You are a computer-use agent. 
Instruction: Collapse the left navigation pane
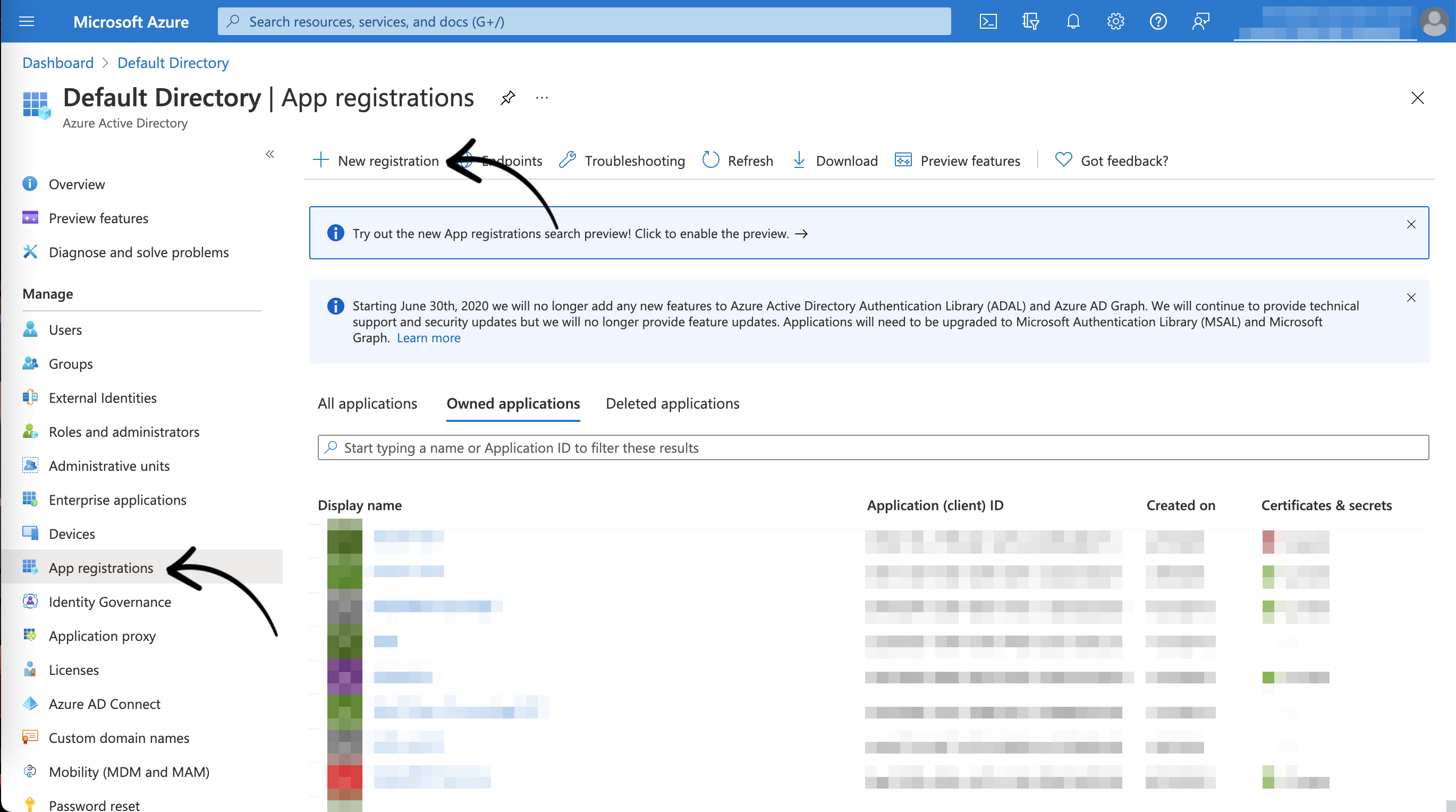pos(270,154)
